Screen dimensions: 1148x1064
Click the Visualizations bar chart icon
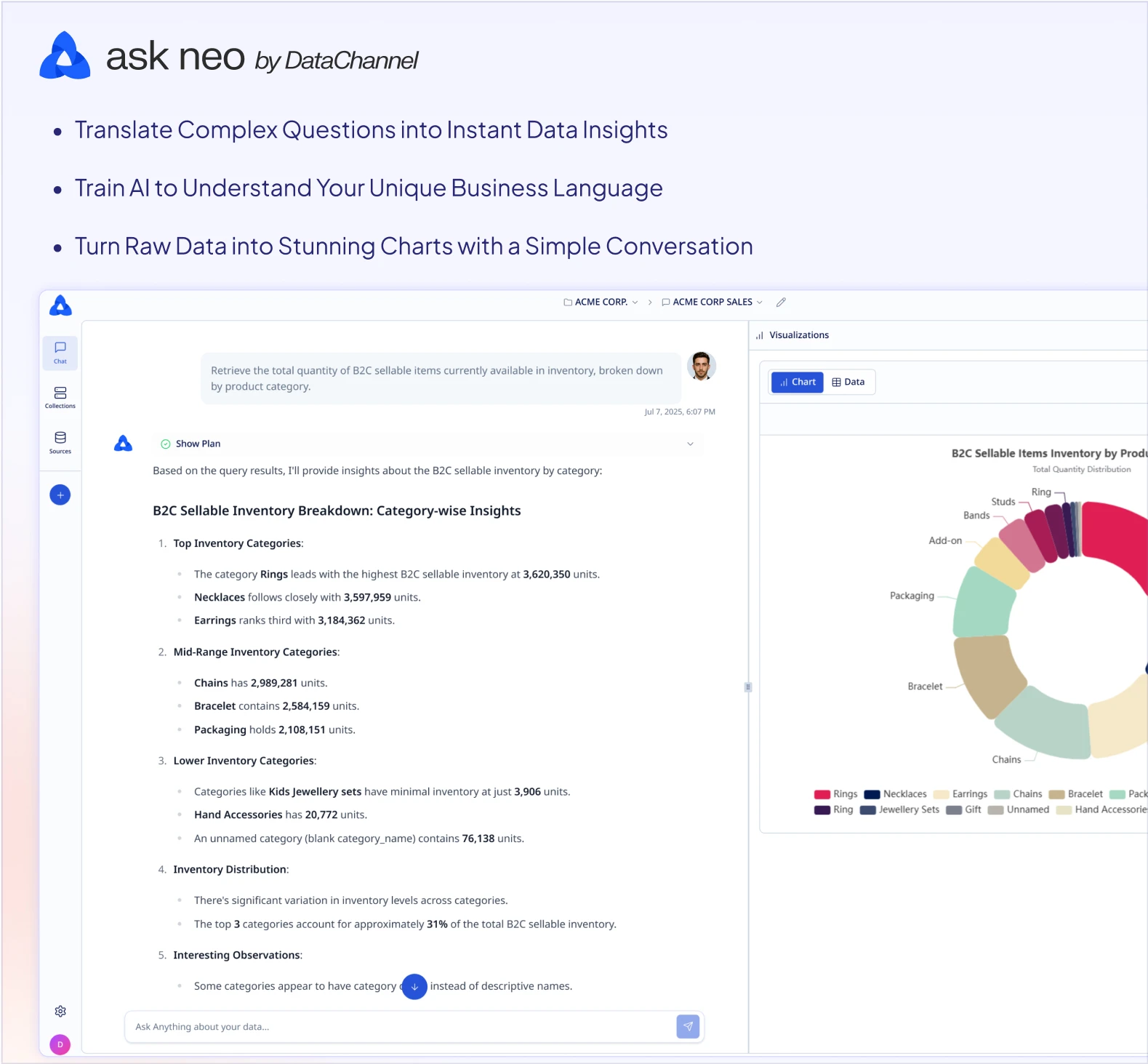coord(760,335)
